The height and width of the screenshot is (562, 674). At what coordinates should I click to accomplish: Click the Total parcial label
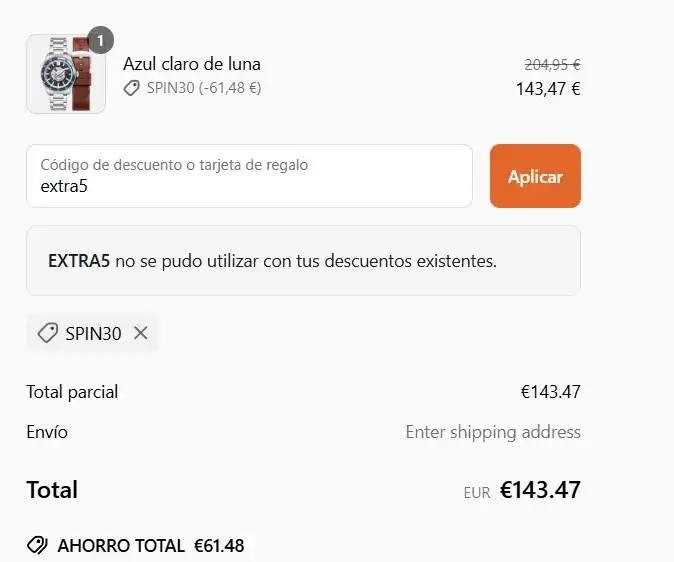coord(72,392)
